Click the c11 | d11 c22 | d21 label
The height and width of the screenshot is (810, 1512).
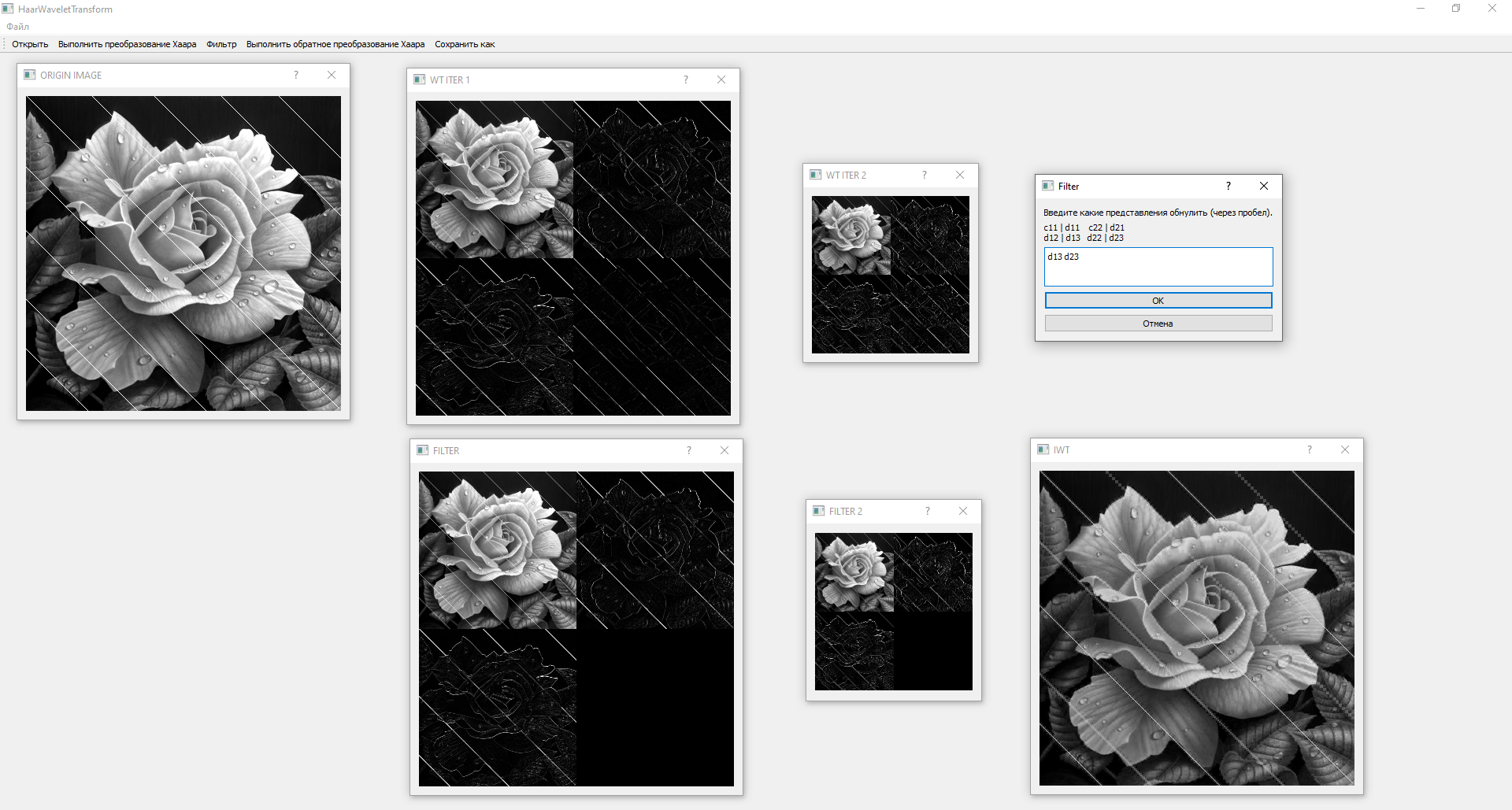click(x=1084, y=227)
